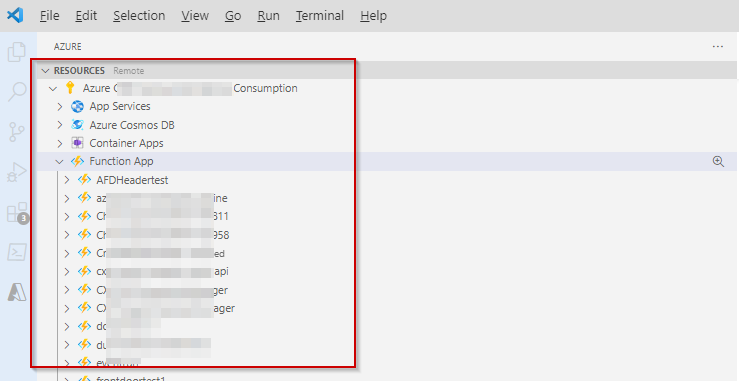This screenshot has height=381, width=739.
Task: Open the Azure panel more actions ellipsis
Action: (718, 46)
